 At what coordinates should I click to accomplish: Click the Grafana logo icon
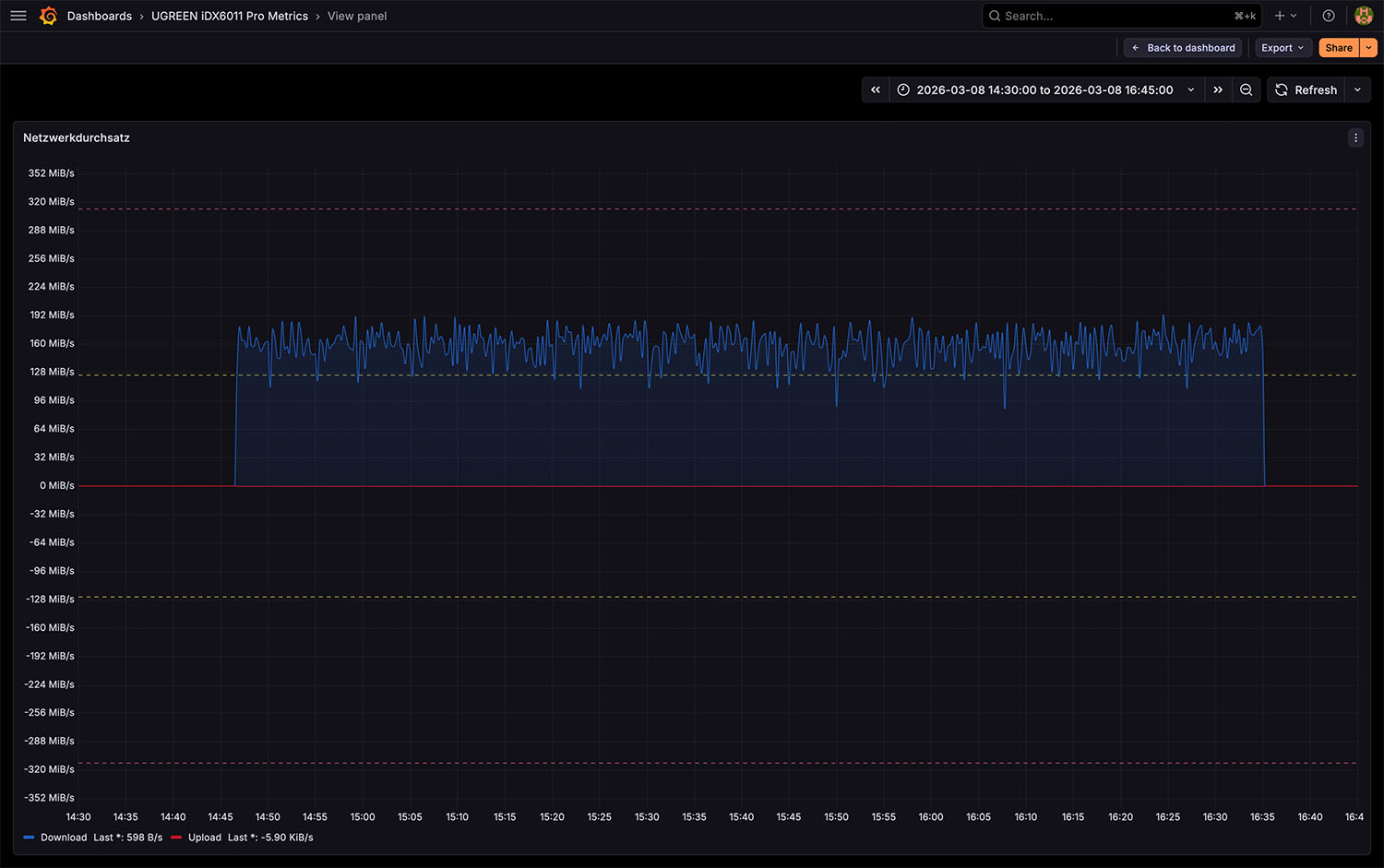[49, 16]
